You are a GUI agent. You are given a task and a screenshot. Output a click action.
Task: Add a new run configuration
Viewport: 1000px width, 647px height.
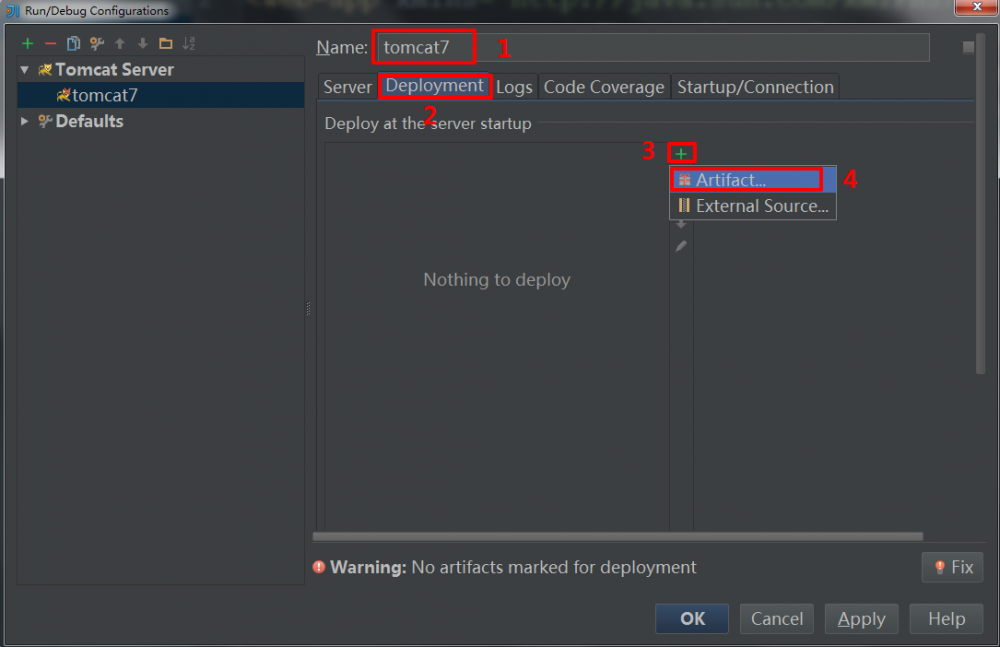pos(27,43)
